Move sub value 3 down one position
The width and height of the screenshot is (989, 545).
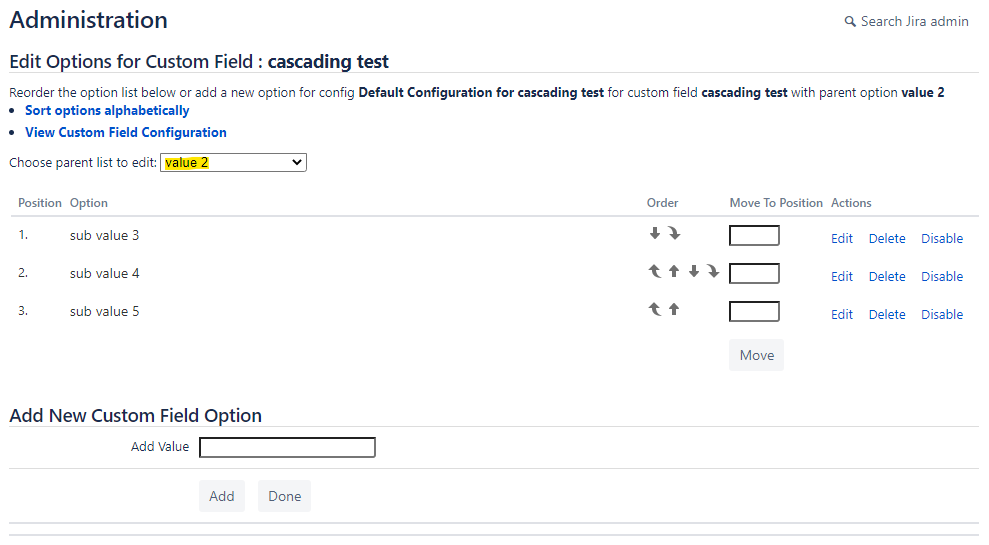655,234
